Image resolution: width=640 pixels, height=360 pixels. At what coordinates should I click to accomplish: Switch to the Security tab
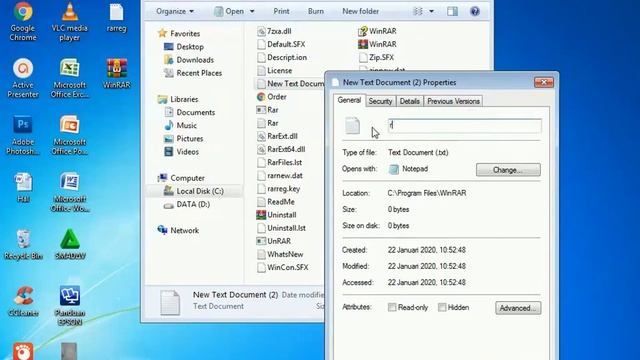point(380,101)
